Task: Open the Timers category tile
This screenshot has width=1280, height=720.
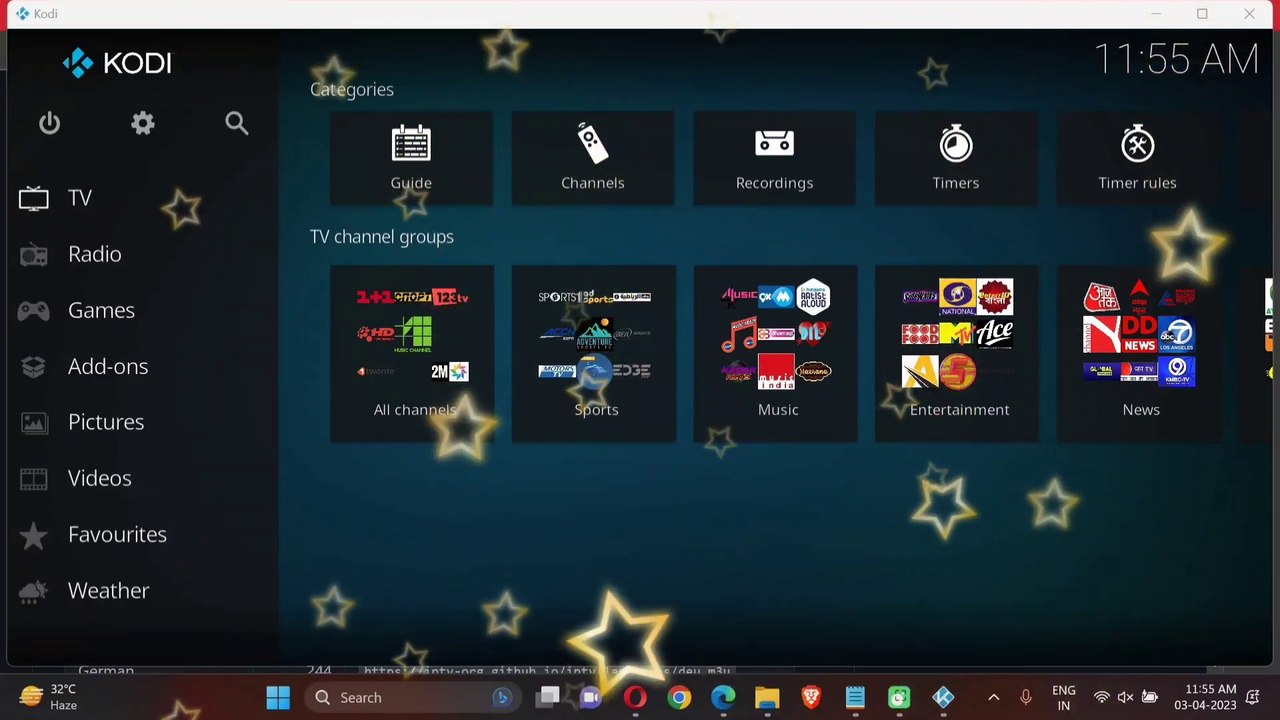Action: (x=956, y=158)
